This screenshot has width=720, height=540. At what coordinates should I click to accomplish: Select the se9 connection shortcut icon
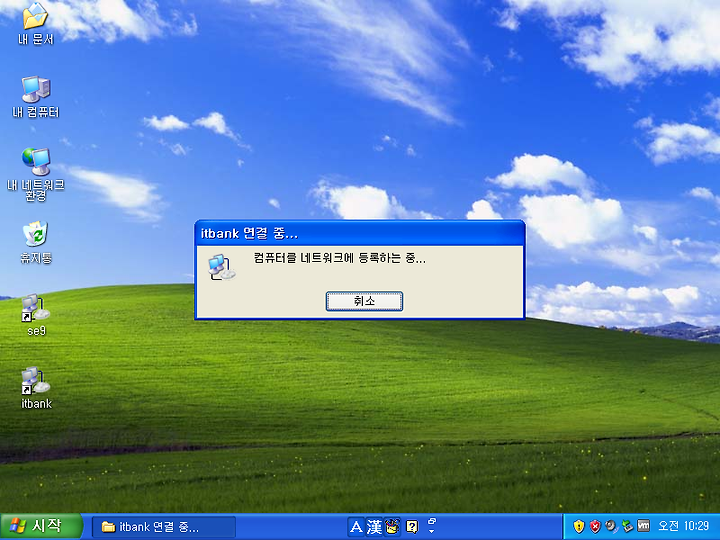pos(36,315)
